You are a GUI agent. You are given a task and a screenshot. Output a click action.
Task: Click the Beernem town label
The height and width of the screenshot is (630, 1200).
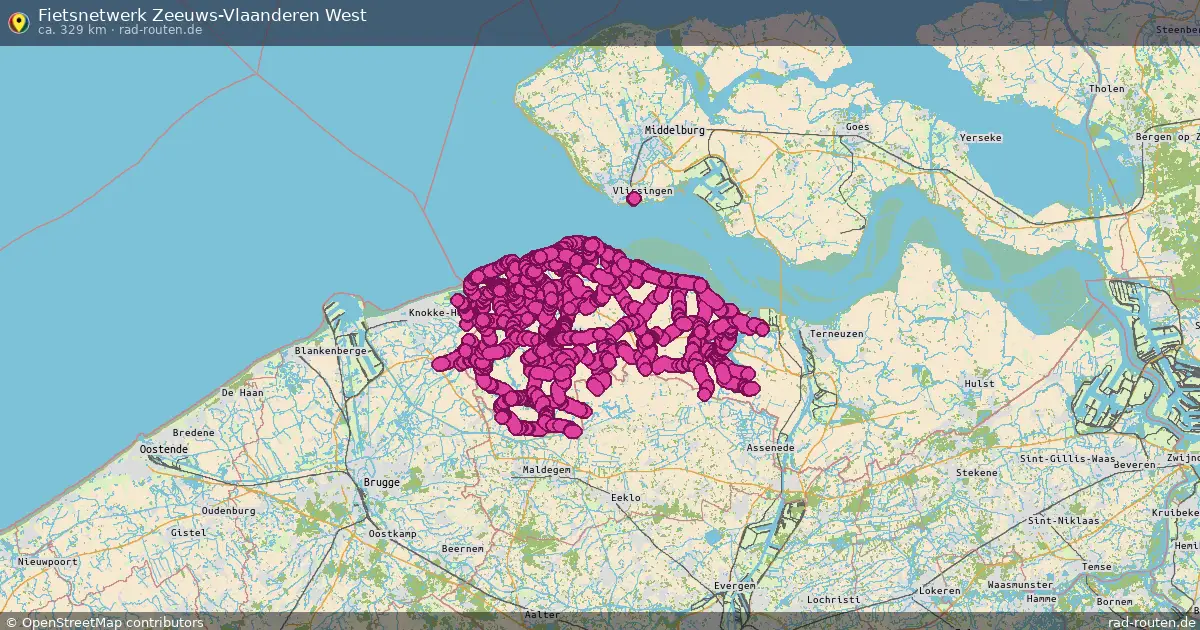463,549
